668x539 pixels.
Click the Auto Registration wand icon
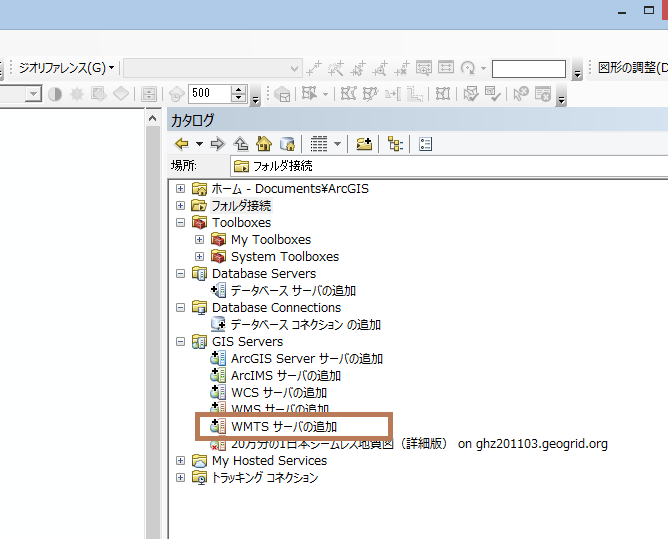pyautogui.click(x=336, y=68)
